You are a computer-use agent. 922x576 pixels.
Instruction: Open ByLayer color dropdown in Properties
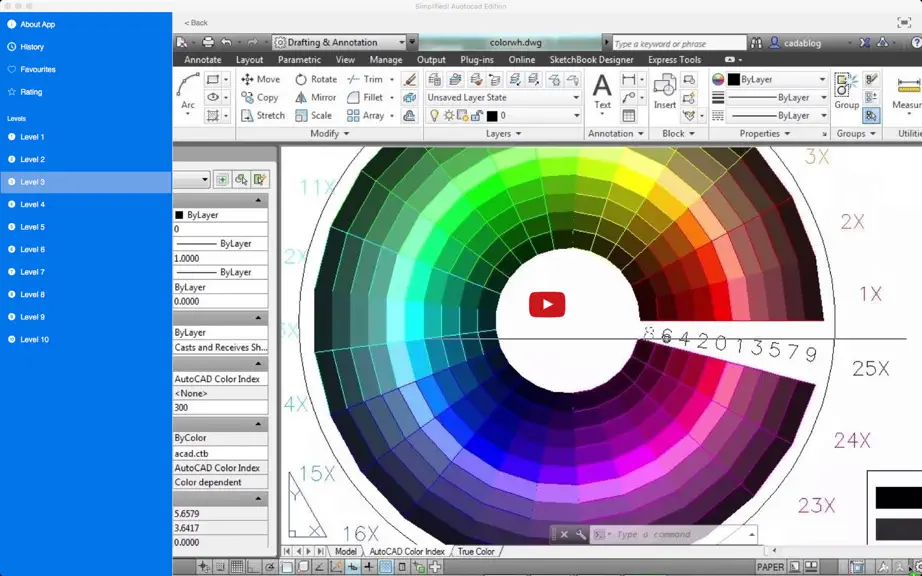click(777, 79)
